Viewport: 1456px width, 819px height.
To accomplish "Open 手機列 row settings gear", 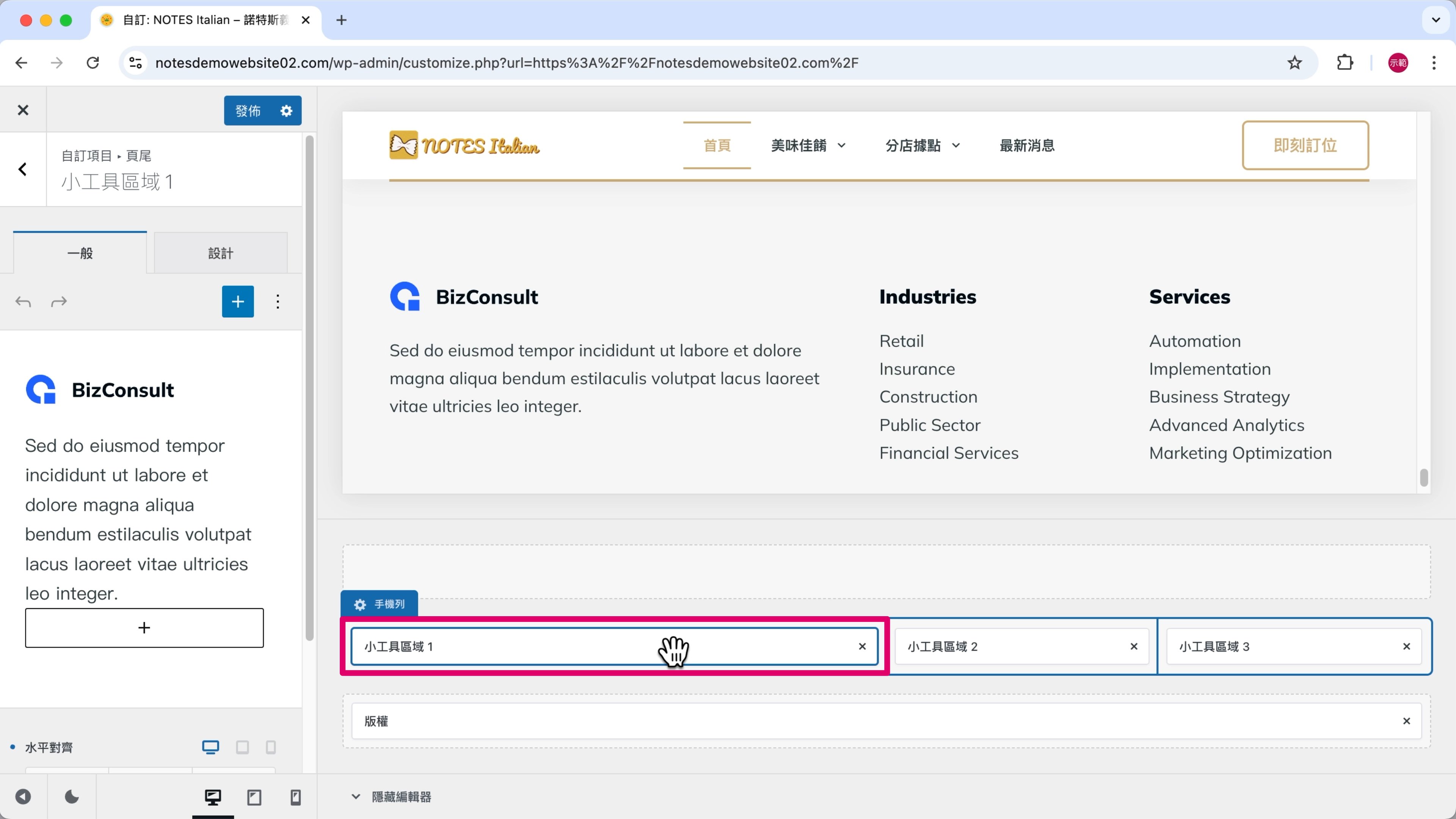I will [360, 605].
